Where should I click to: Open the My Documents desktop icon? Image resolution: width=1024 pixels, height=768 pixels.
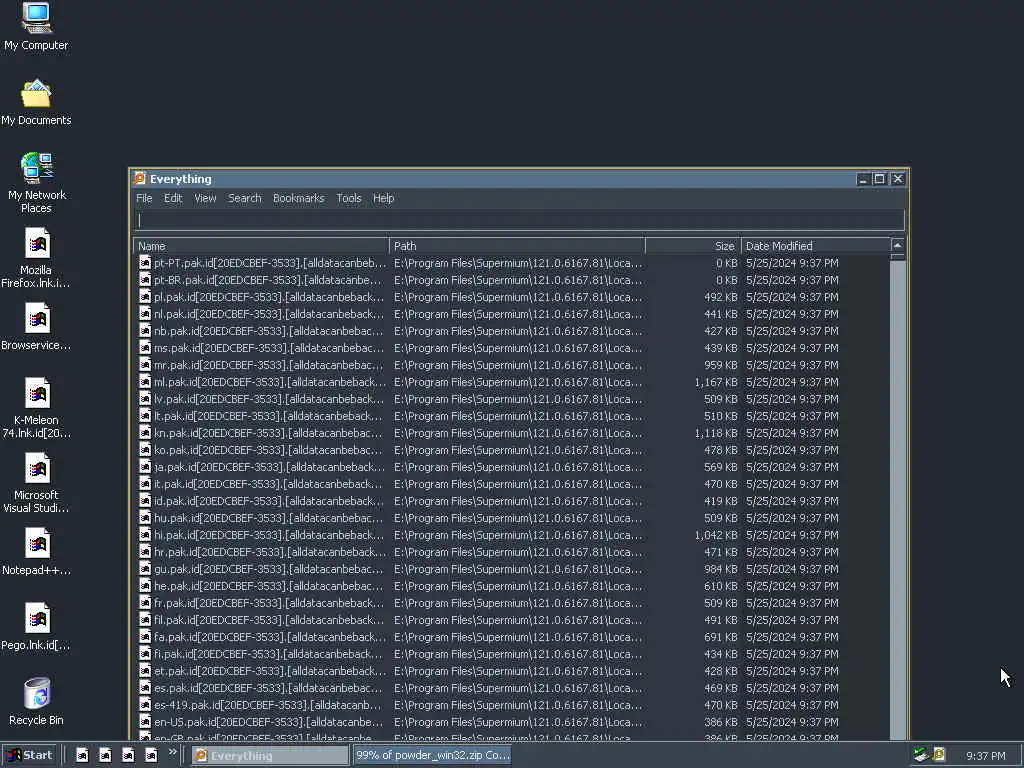37,94
